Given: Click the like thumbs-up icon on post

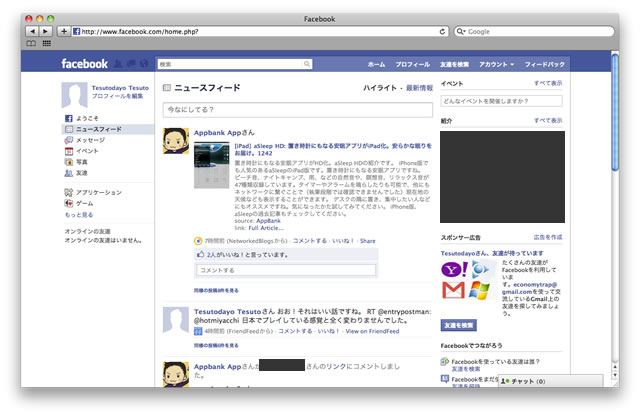Looking at the screenshot, I should (200, 254).
